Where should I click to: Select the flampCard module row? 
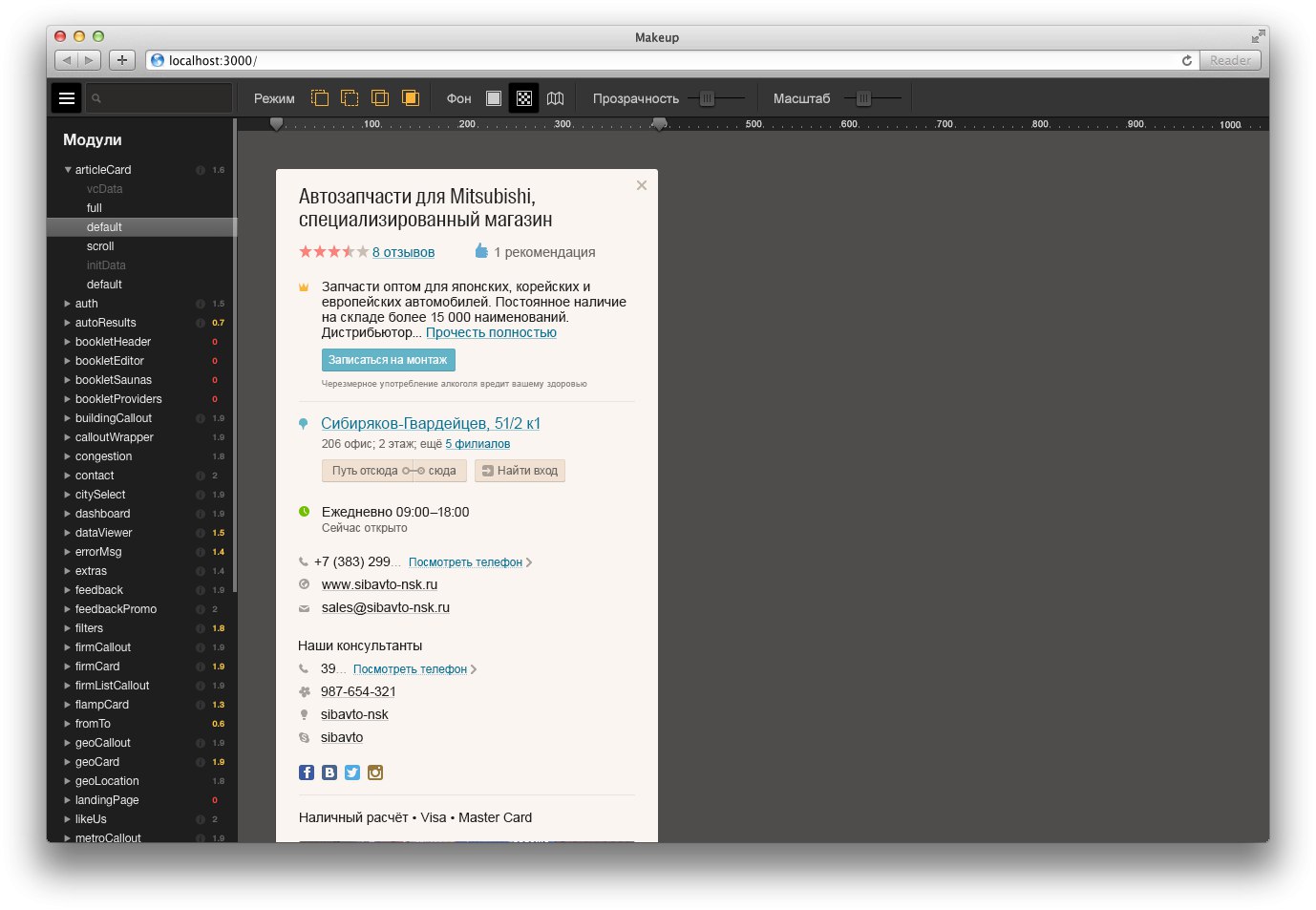pos(139,705)
